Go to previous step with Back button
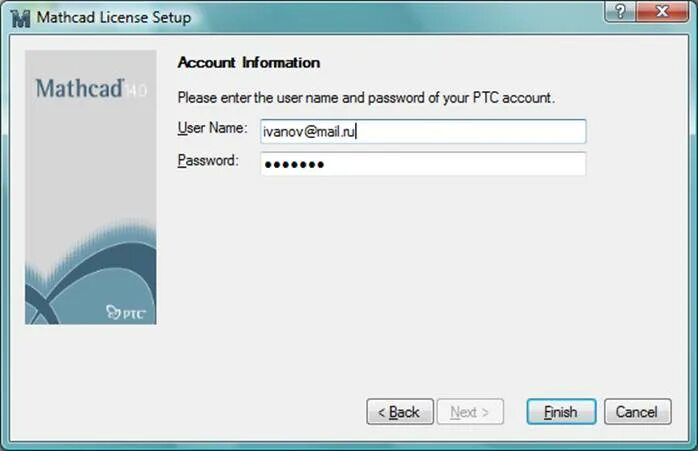Screen dimensions: 698x451 [400, 412]
